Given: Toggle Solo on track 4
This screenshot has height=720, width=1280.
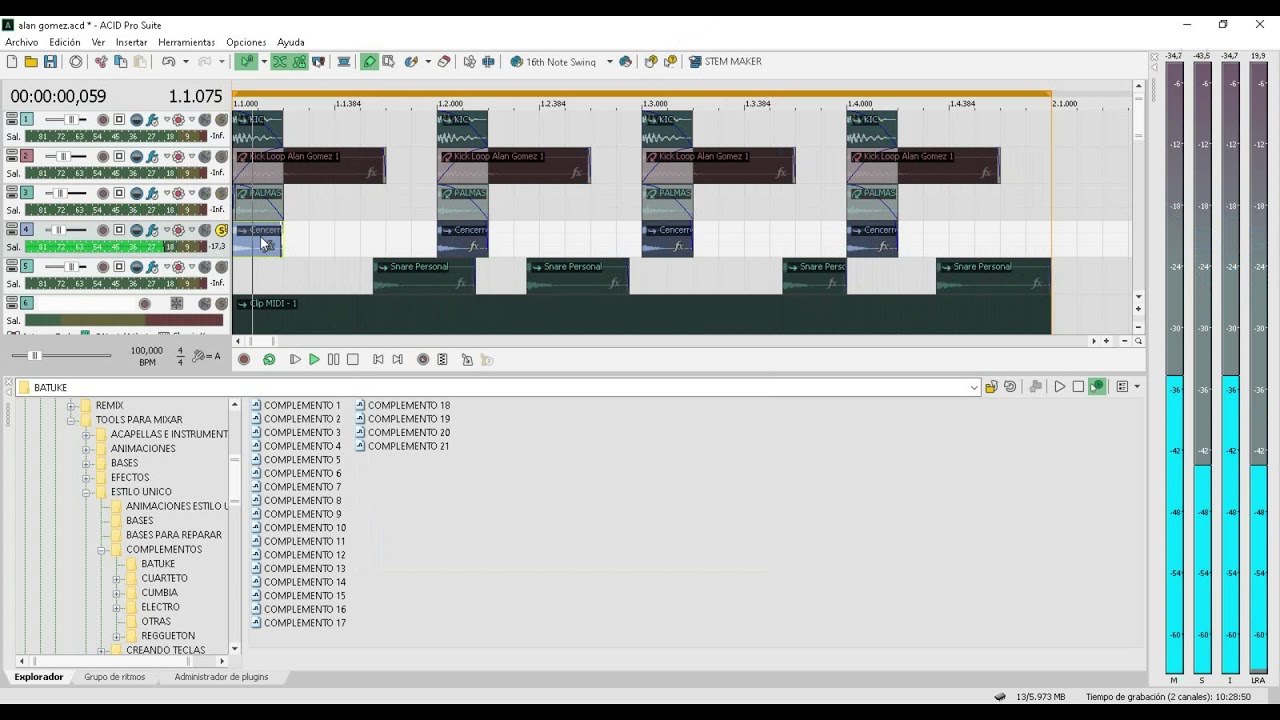Looking at the screenshot, I should pyautogui.click(x=222, y=230).
